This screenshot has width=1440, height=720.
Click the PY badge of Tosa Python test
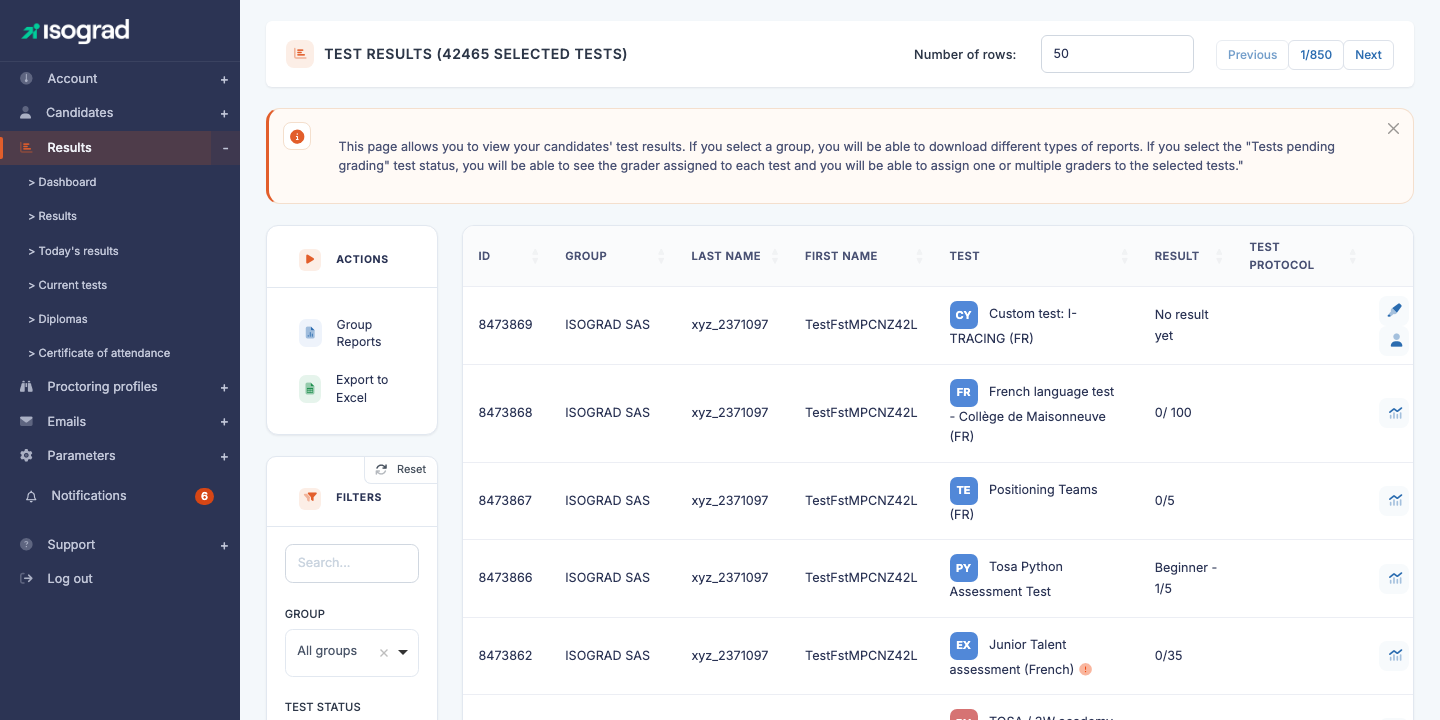[963, 568]
